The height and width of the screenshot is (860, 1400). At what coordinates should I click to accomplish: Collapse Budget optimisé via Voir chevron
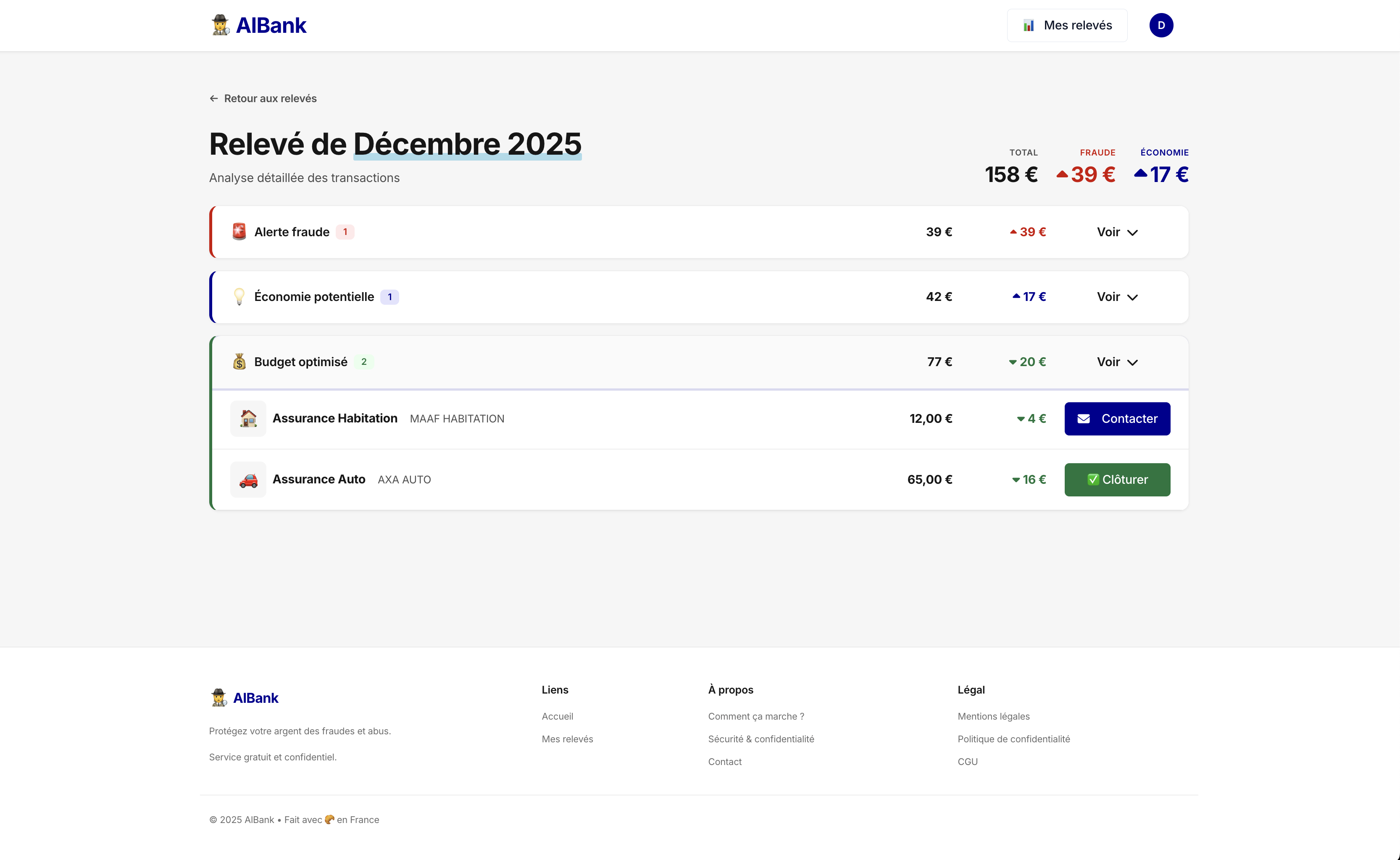click(1117, 362)
